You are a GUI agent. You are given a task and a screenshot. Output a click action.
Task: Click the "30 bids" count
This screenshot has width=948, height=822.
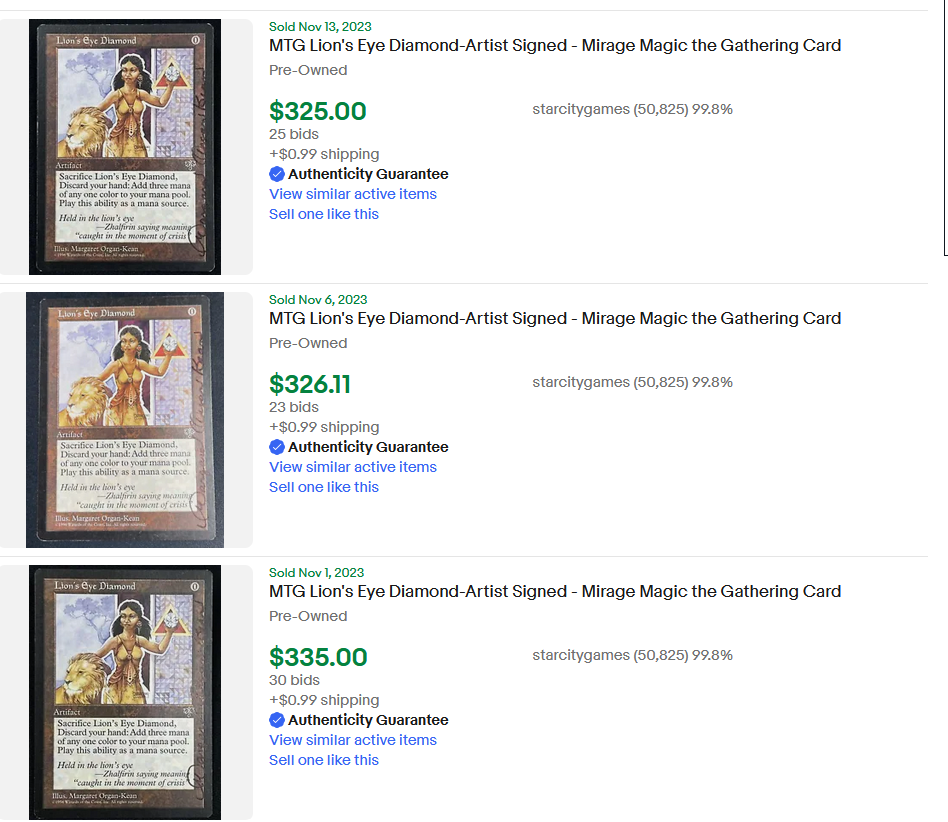(294, 680)
